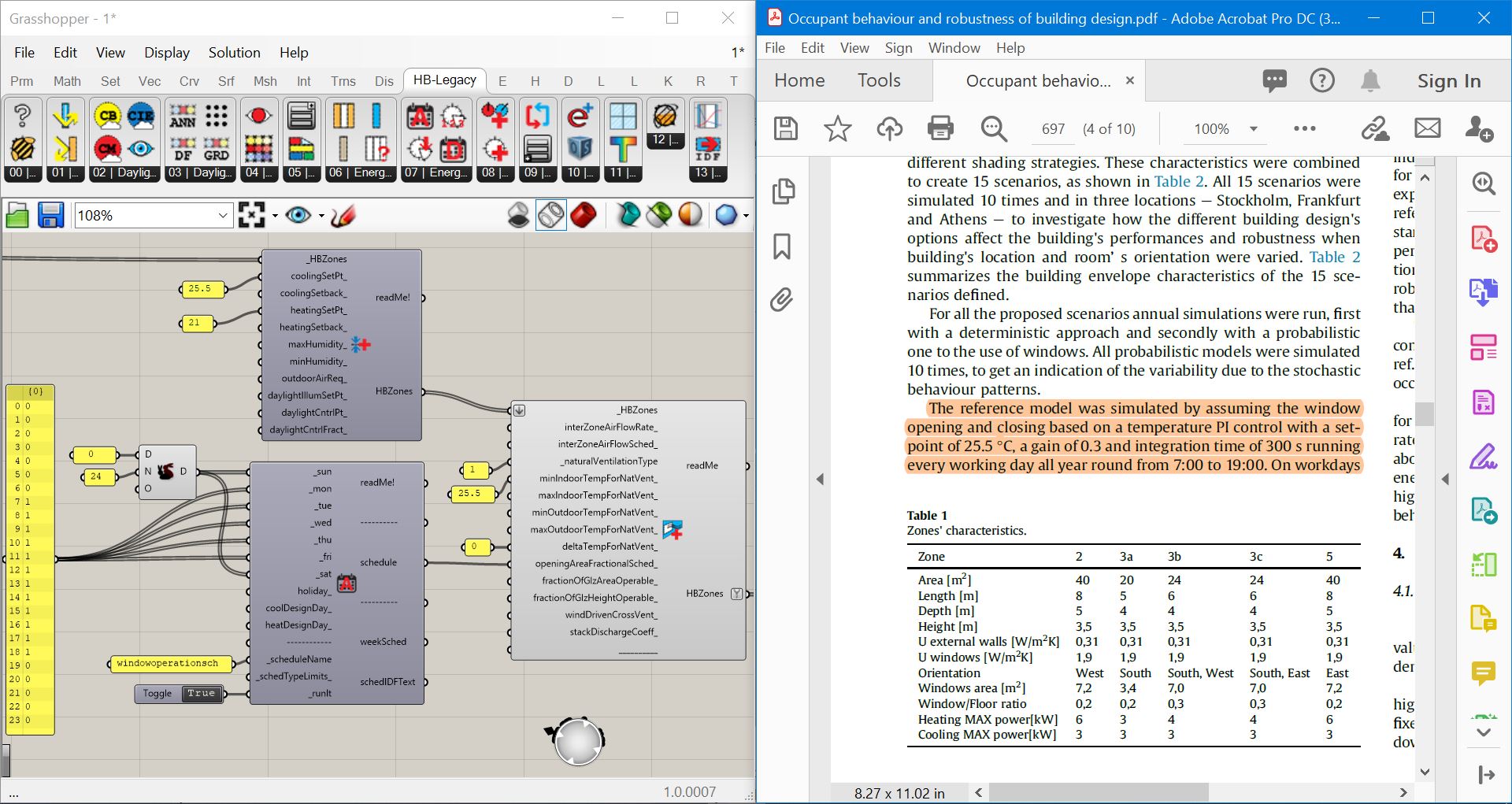This screenshot has height=804, width=1512.
Task: Open Acrobat Window menu
Action: click(954, 48)
